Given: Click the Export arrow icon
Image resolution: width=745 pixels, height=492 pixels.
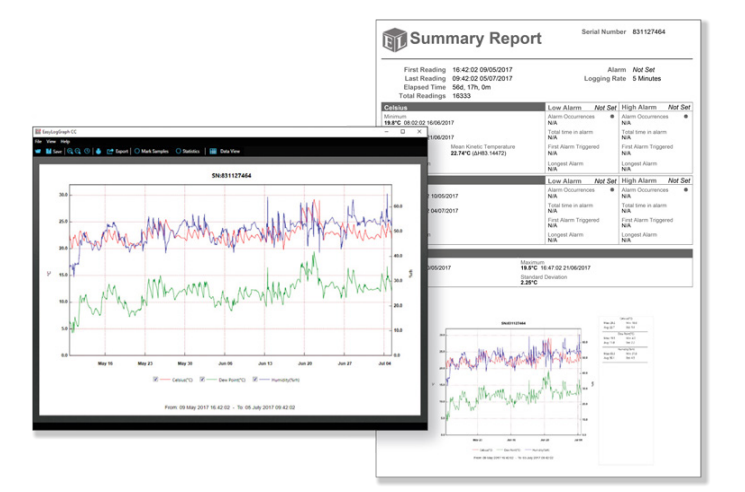Looking at the screenshot, I should pyautogui.click(x=110, y=151).
